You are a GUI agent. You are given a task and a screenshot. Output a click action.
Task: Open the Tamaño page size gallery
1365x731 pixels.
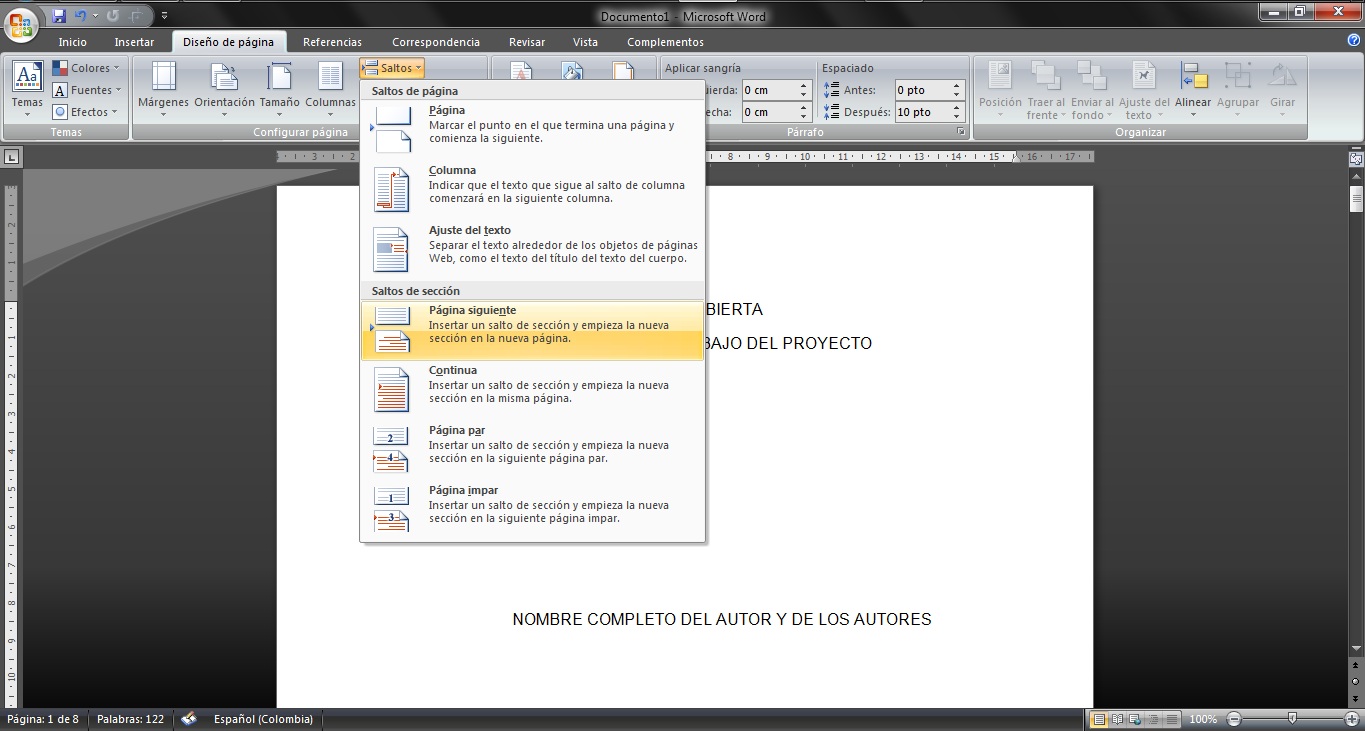pos(279,88)
